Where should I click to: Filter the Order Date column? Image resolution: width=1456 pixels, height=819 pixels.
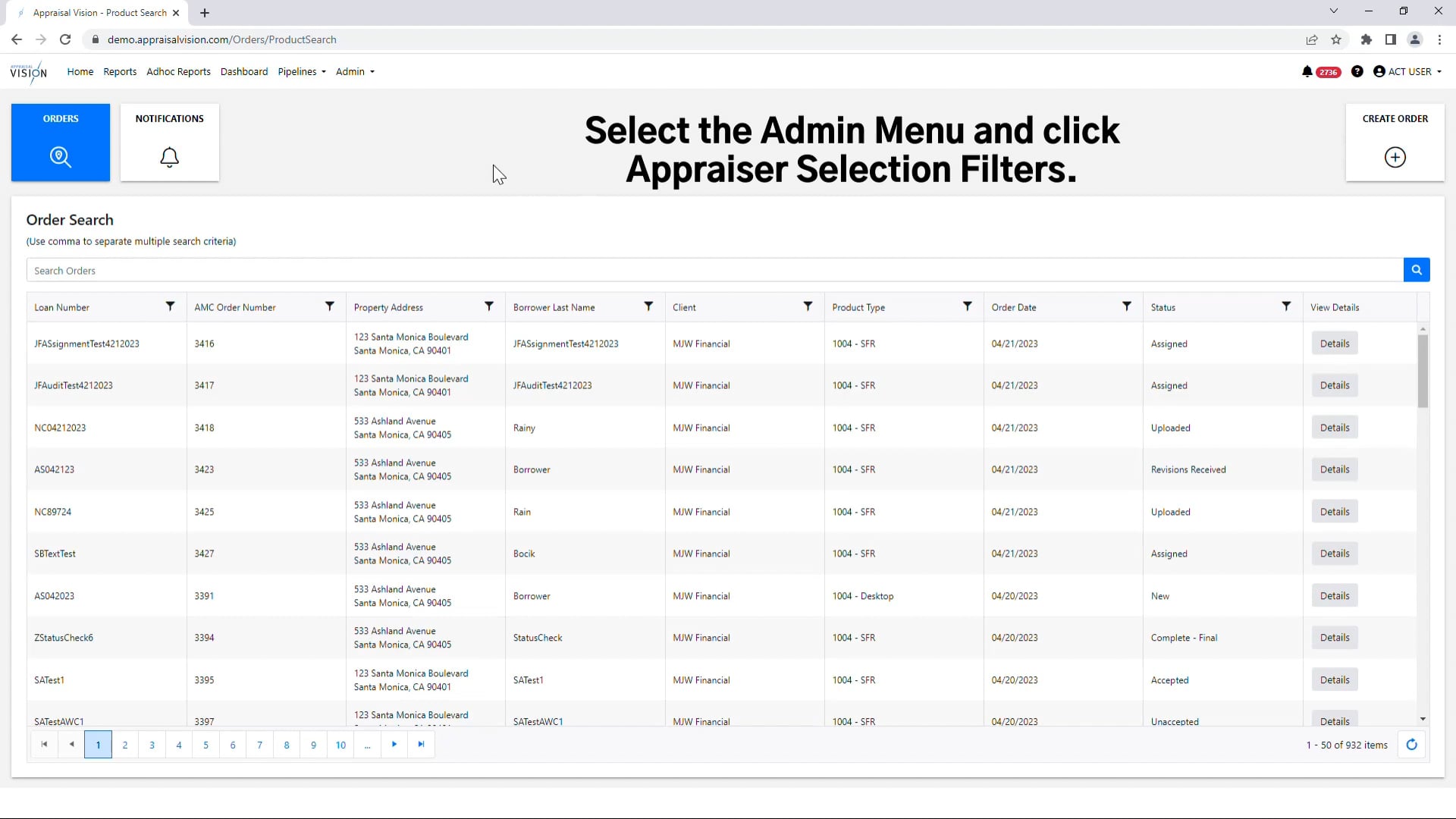[x=1128, y=306]
